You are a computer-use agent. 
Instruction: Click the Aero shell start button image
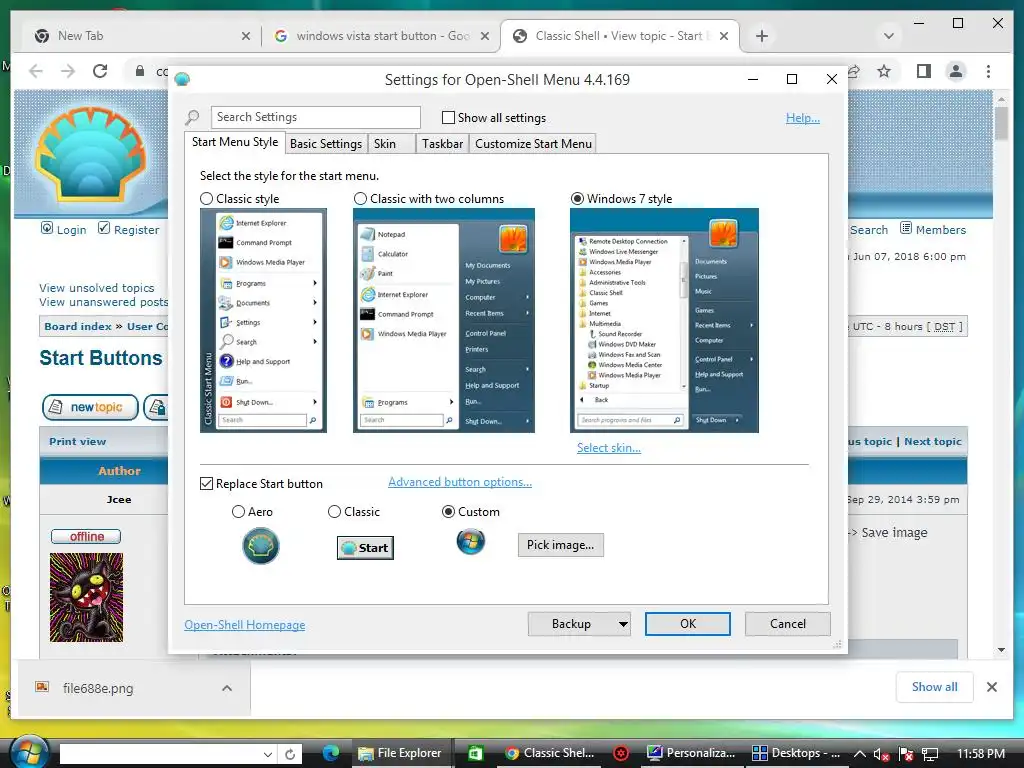pos(261,546)
